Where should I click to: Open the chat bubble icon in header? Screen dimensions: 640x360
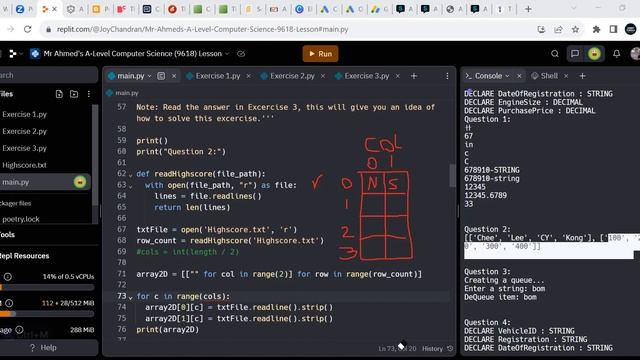pyautogui.click(x=575, y=53)
